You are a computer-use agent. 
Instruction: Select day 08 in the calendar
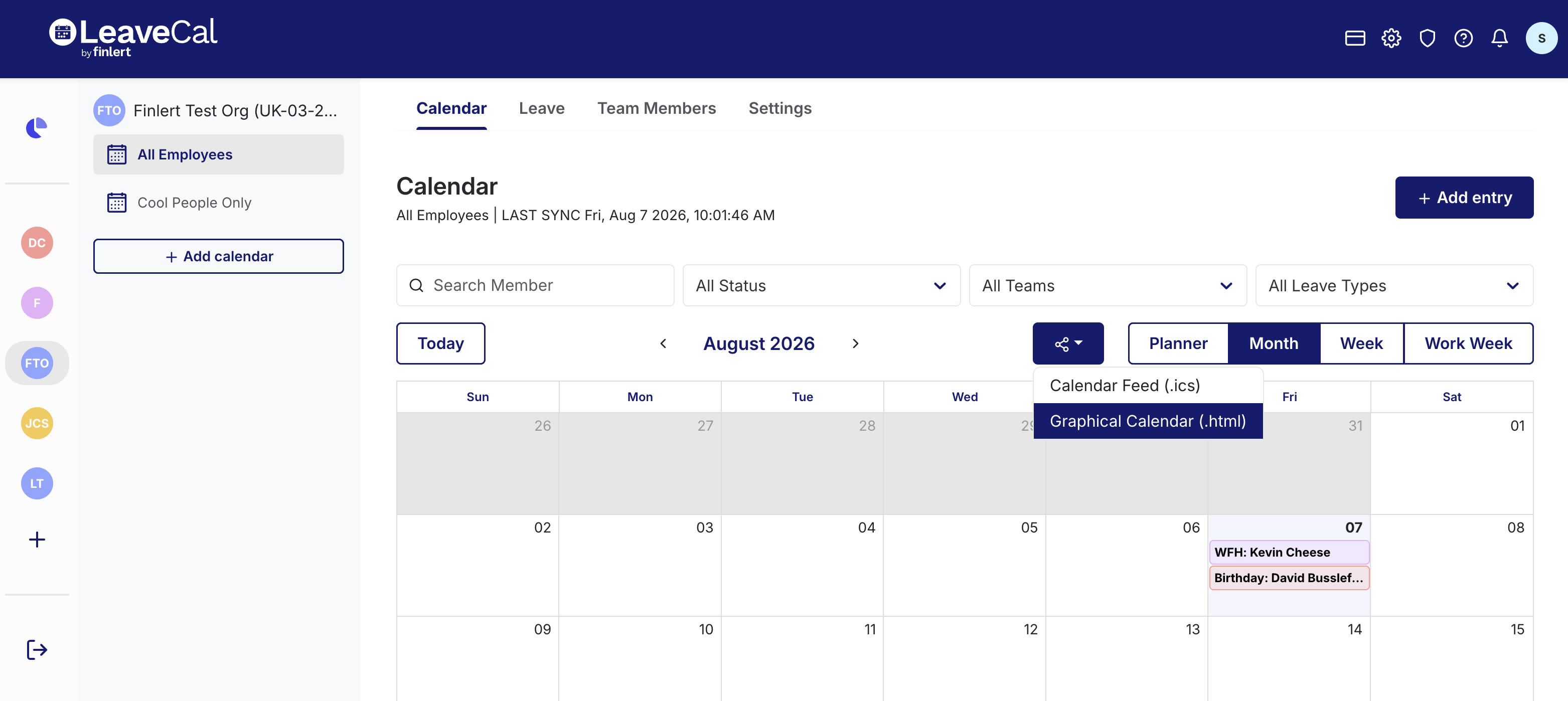point(1451,565)
